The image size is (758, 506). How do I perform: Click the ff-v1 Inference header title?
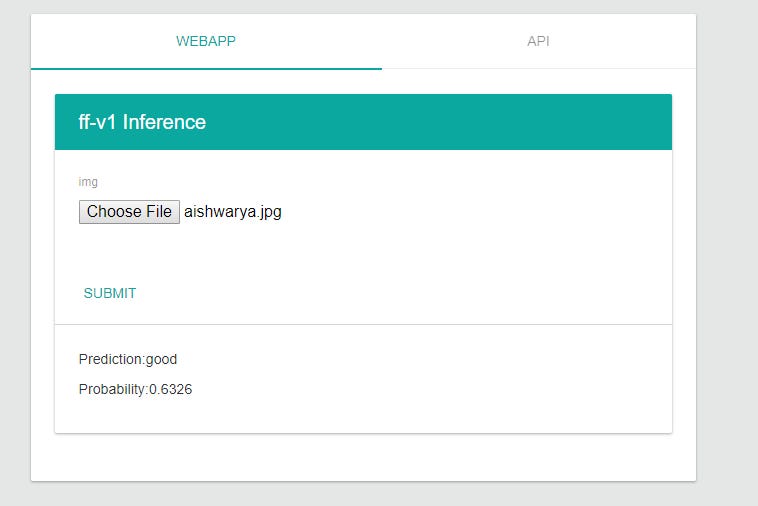(142, 122)
